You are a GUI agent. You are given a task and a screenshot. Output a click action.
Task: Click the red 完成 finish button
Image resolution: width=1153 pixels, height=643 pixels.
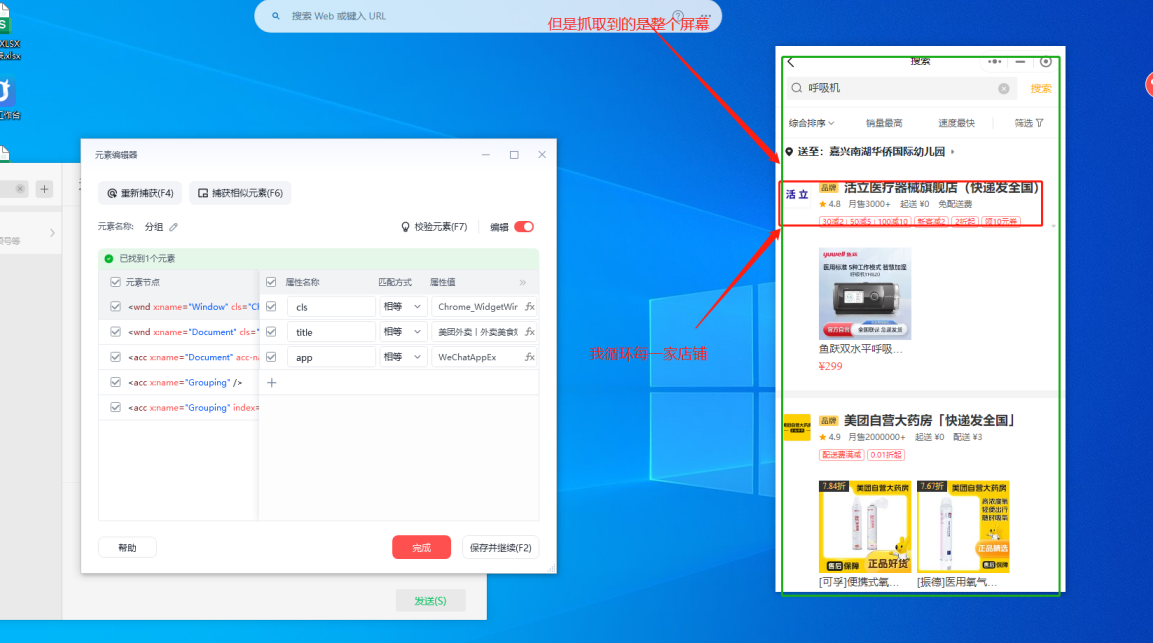(421, 547)
